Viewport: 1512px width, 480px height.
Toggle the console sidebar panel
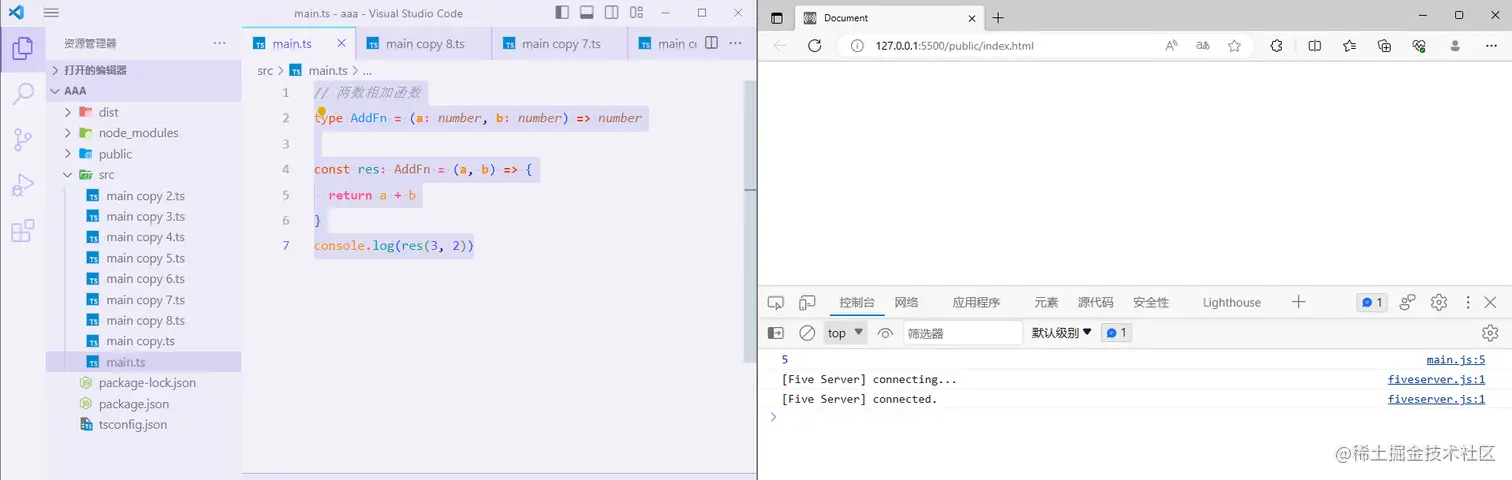[x=775, y=333]
